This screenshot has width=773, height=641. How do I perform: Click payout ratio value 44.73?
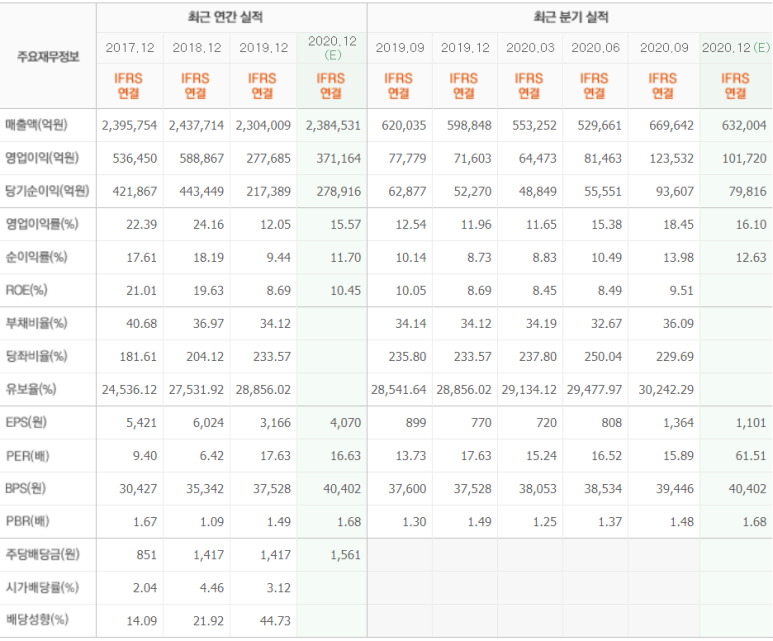click(x=276, y=621)
